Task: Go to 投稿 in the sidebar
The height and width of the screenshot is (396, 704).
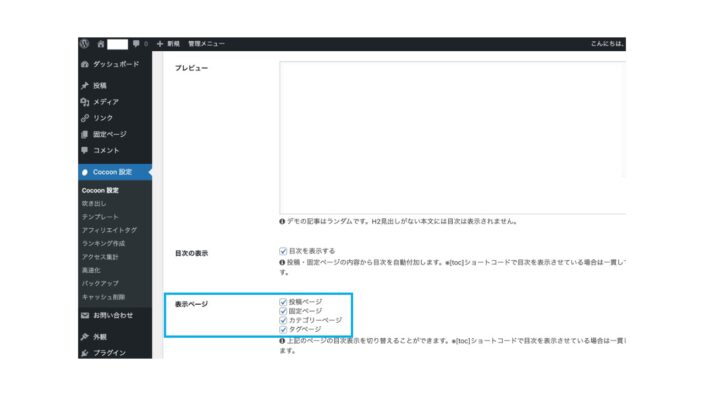Action: click(100, 85)
